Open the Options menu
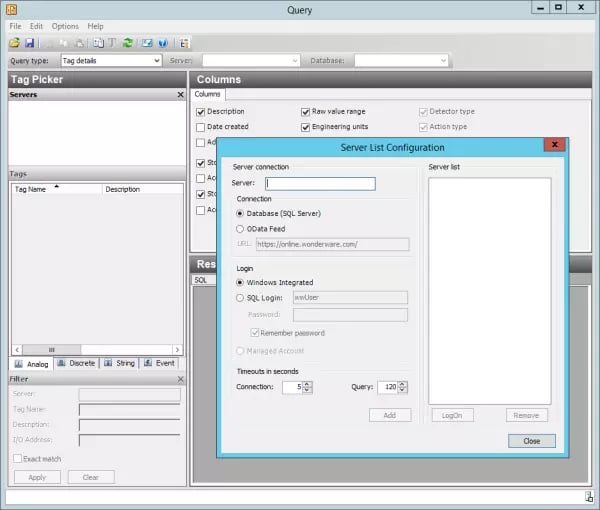This screenshot has width=600, height=510. (65, 26)
